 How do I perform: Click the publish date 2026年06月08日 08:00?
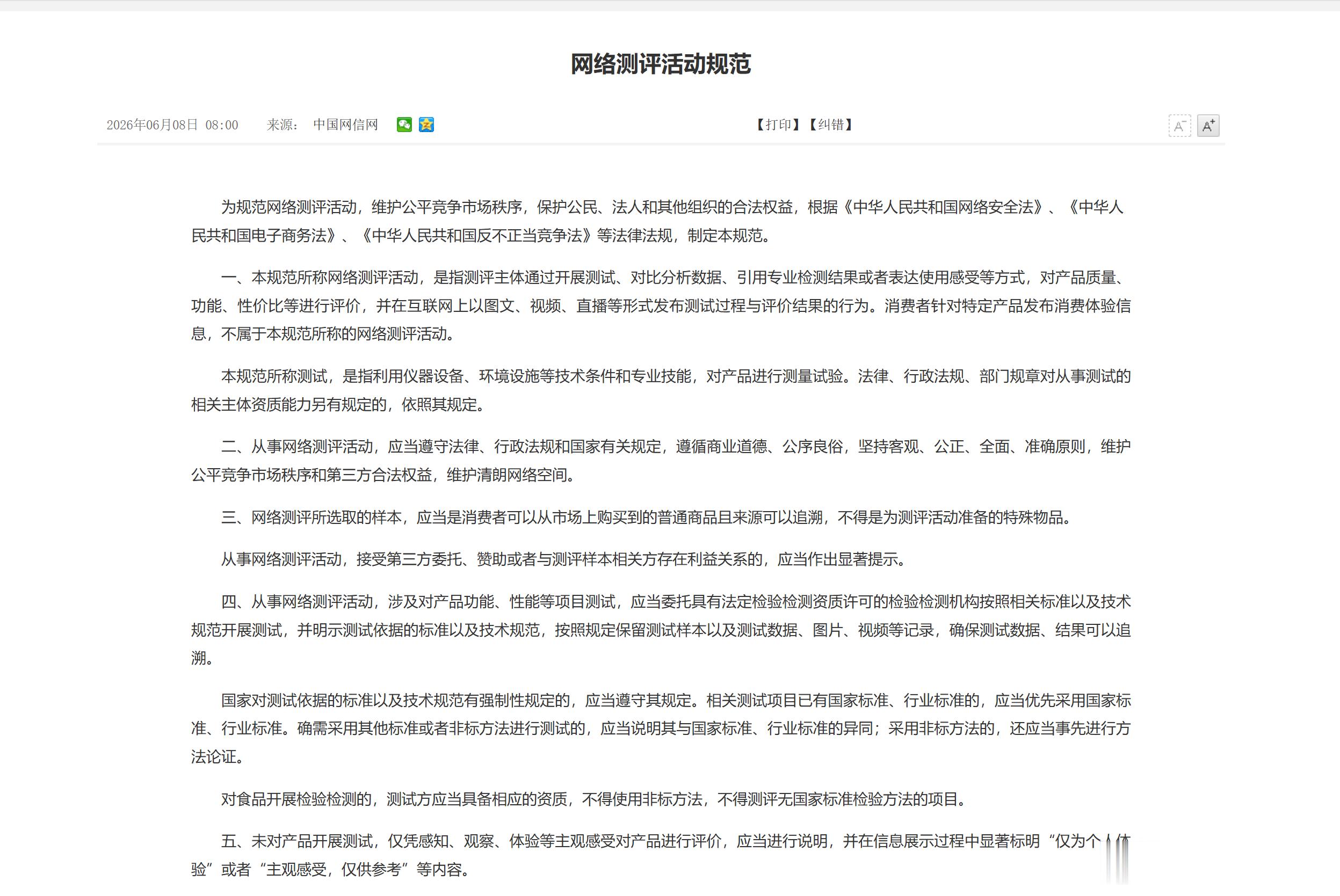point(172,125)
